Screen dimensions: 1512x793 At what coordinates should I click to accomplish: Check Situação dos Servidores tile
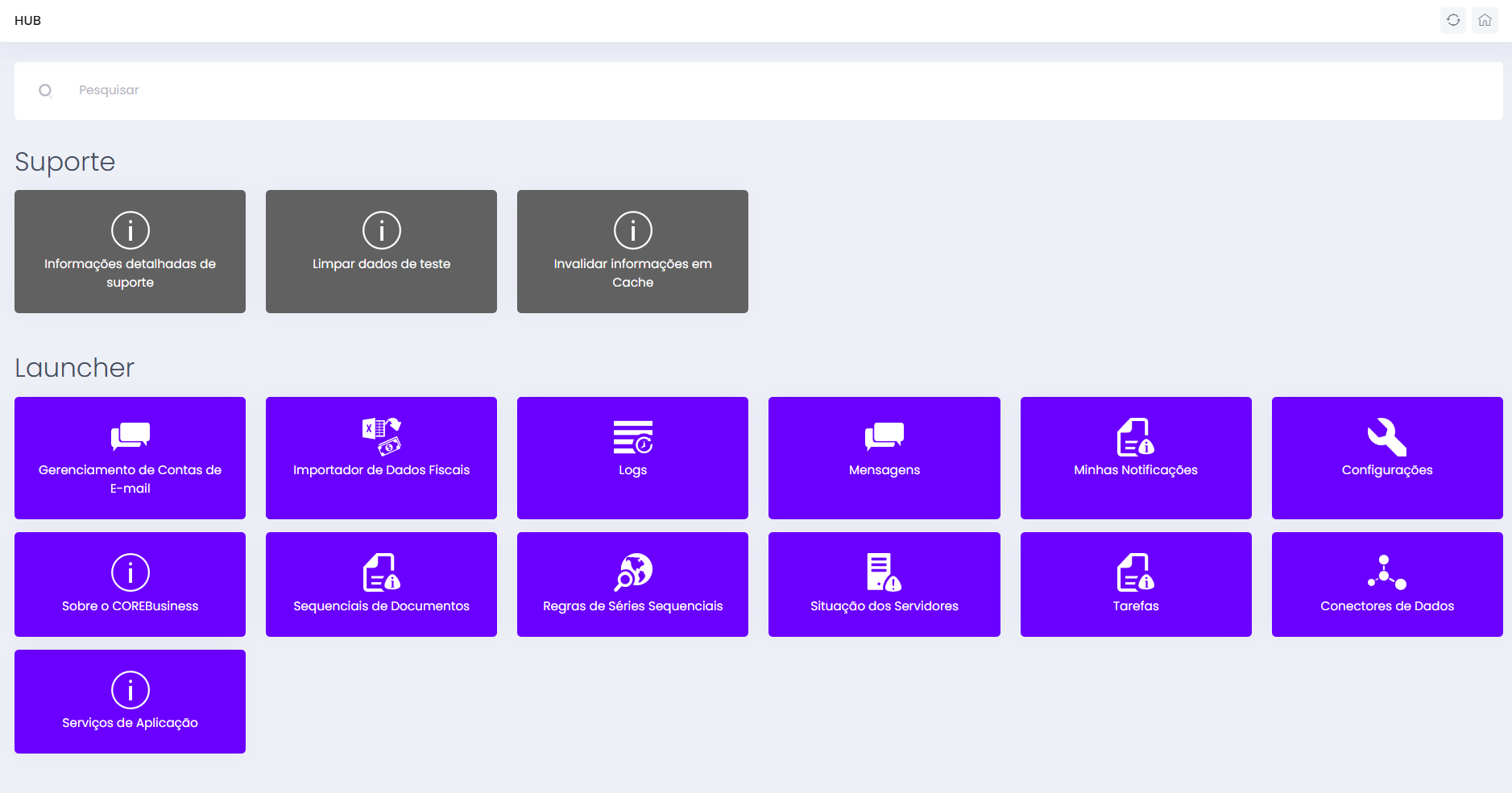[884, 584]
